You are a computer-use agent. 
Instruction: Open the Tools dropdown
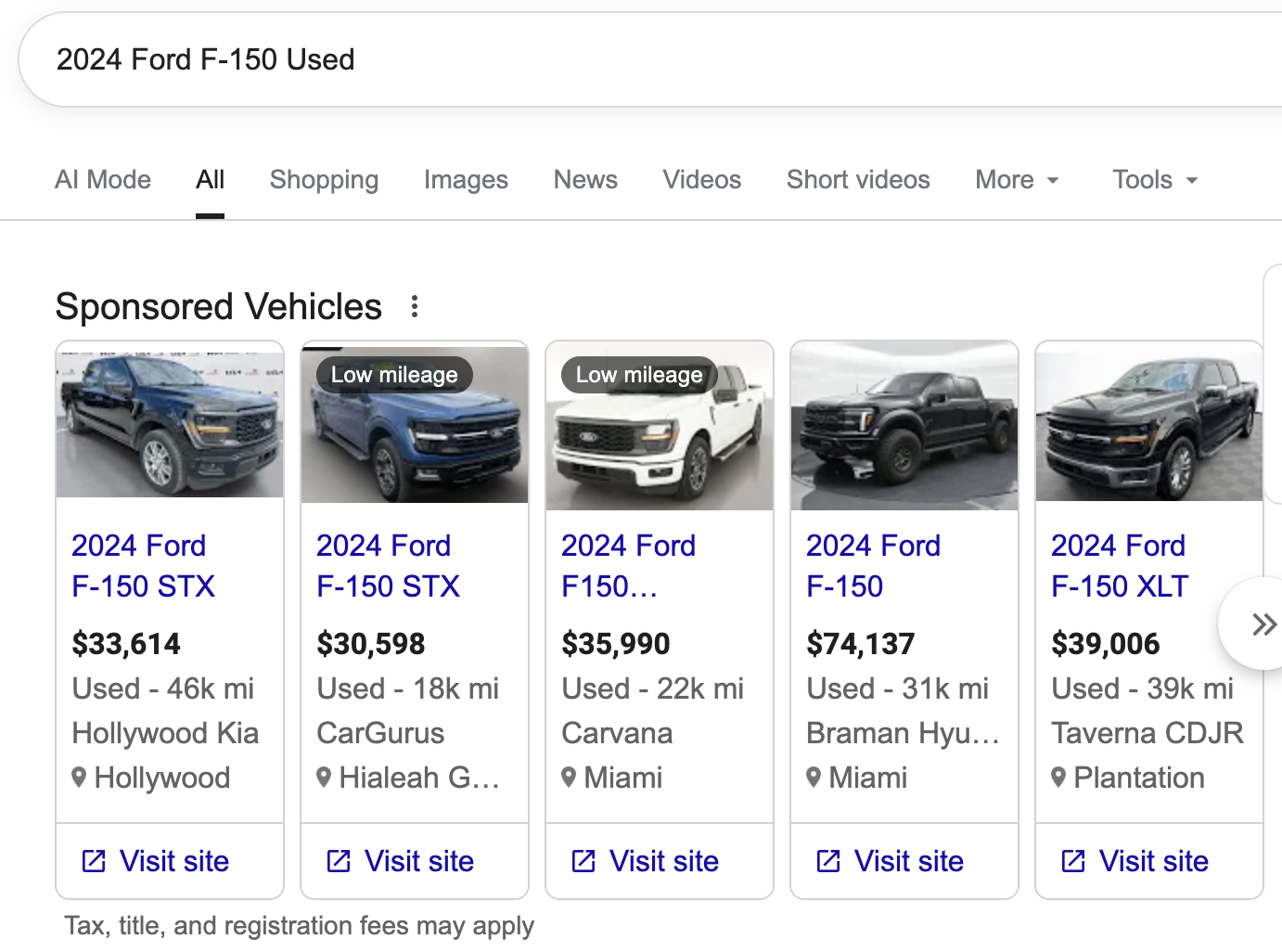point(1156,180)
